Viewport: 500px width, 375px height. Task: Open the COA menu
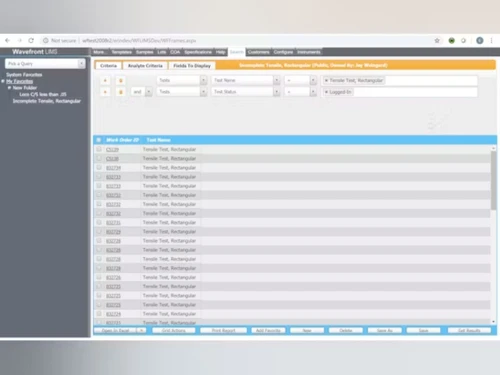(175, 52)
